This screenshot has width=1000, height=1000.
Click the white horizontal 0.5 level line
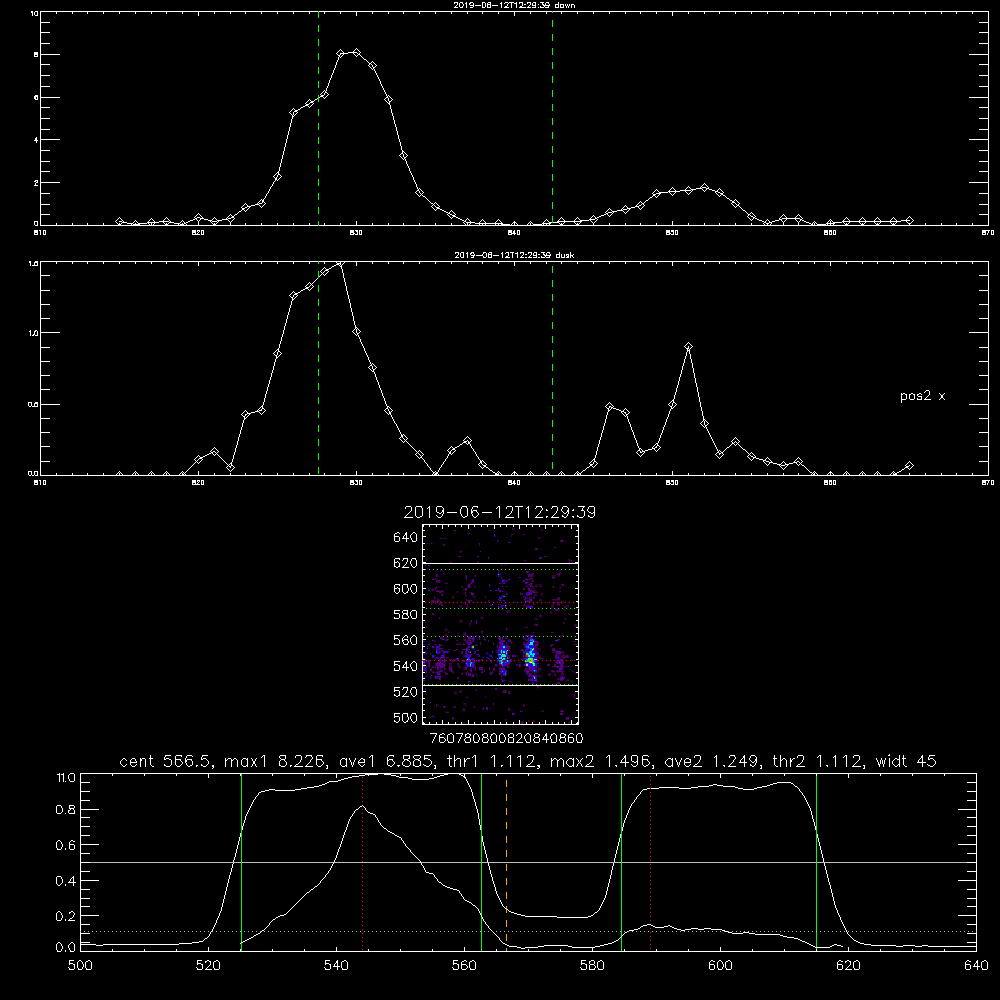529,862
